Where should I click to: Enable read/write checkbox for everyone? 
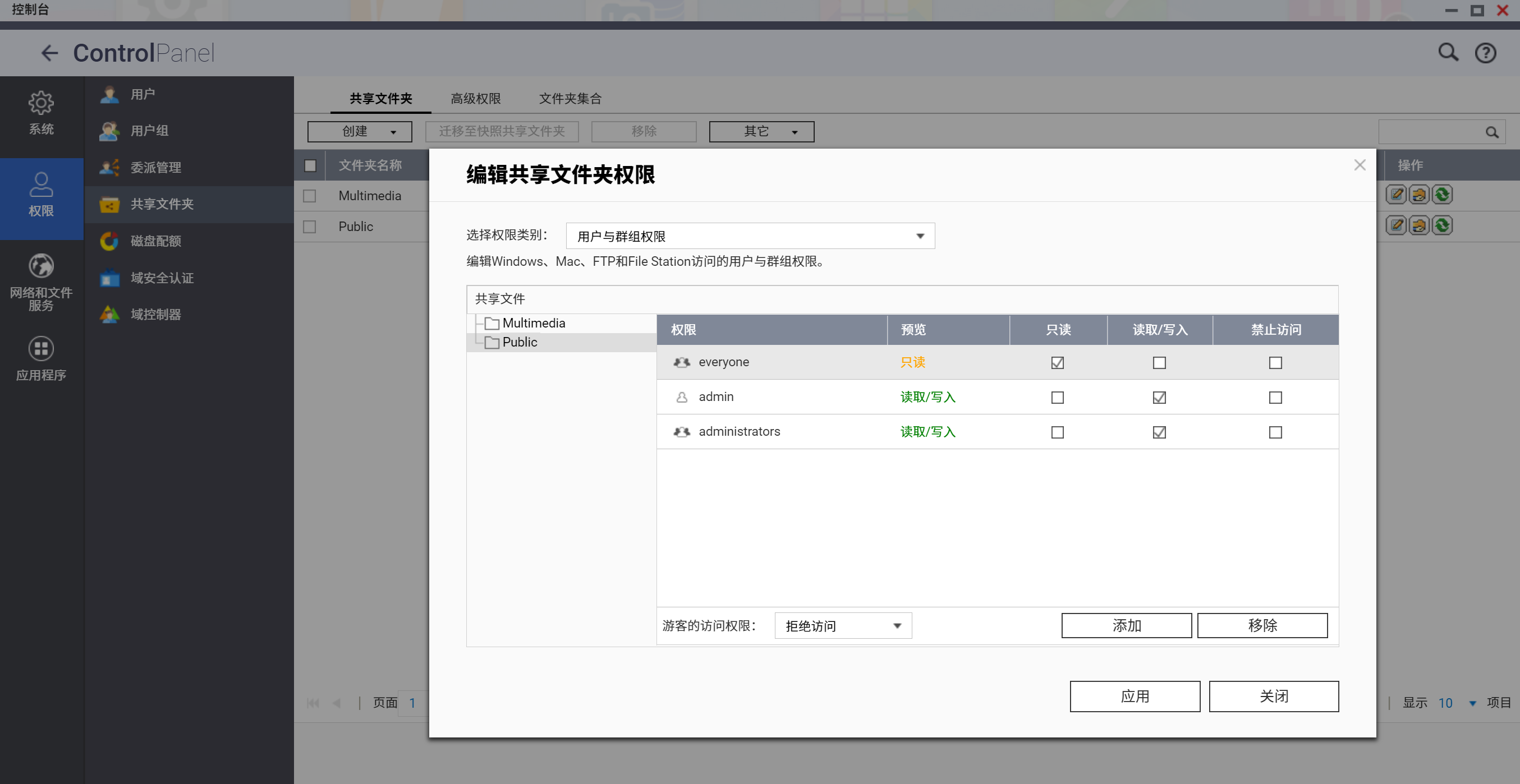1159,363
